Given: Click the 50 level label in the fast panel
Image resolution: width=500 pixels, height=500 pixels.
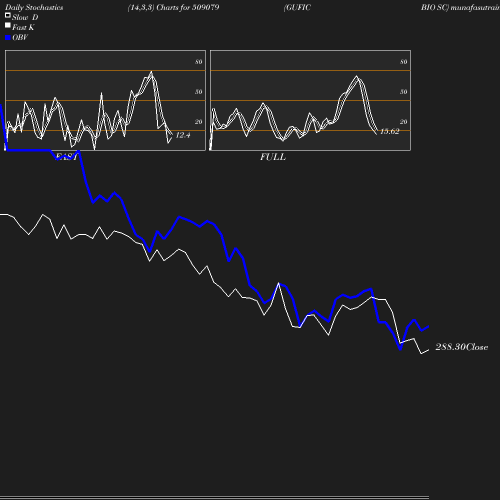Looking at the screenshot, I should pyautogui.click(x=198, y=92).
